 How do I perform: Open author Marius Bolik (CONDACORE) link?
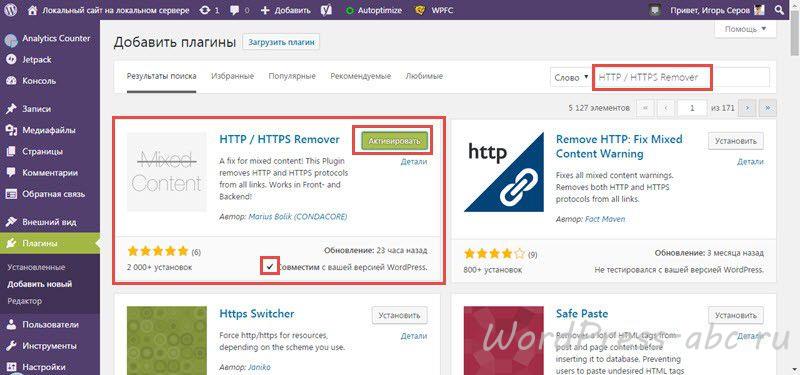point(297,217)
